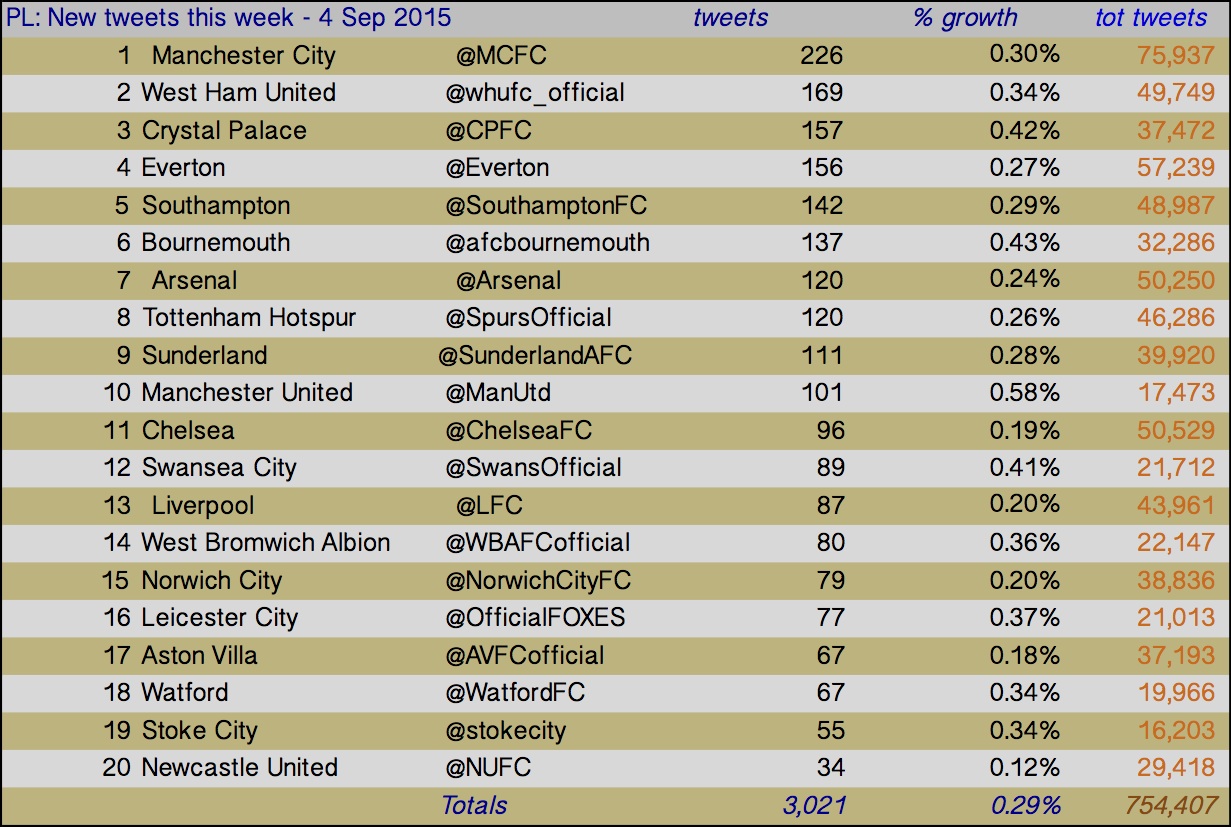
Task: Click the 'tweets' column header
Action: 731,17
